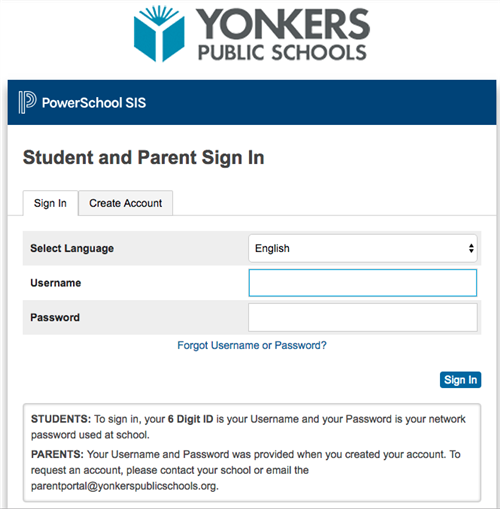
Task: Click the Select Language label
Action: 72,248
